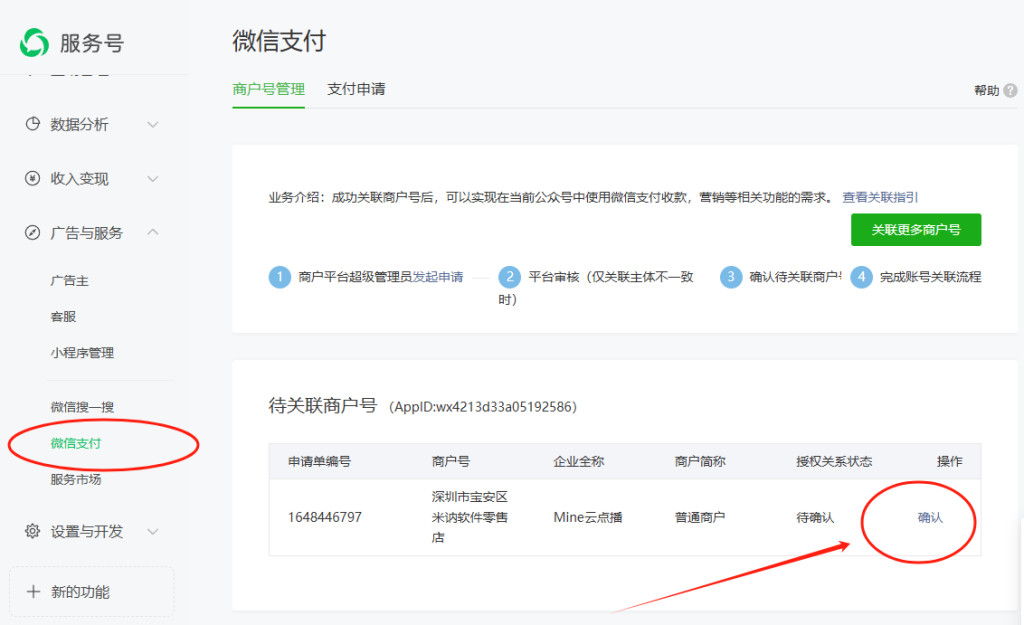Click the 商户号 column header

point(451,462)
